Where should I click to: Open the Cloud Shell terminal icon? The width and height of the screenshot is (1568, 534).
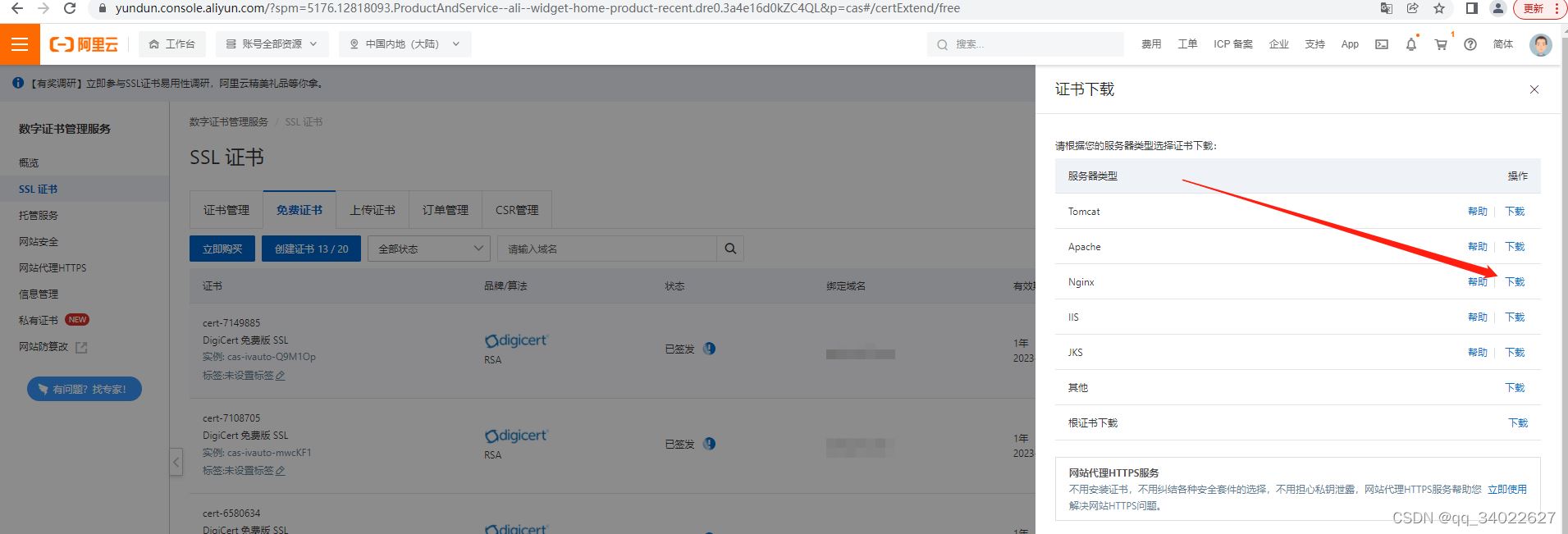click(x=1382, y=44)
